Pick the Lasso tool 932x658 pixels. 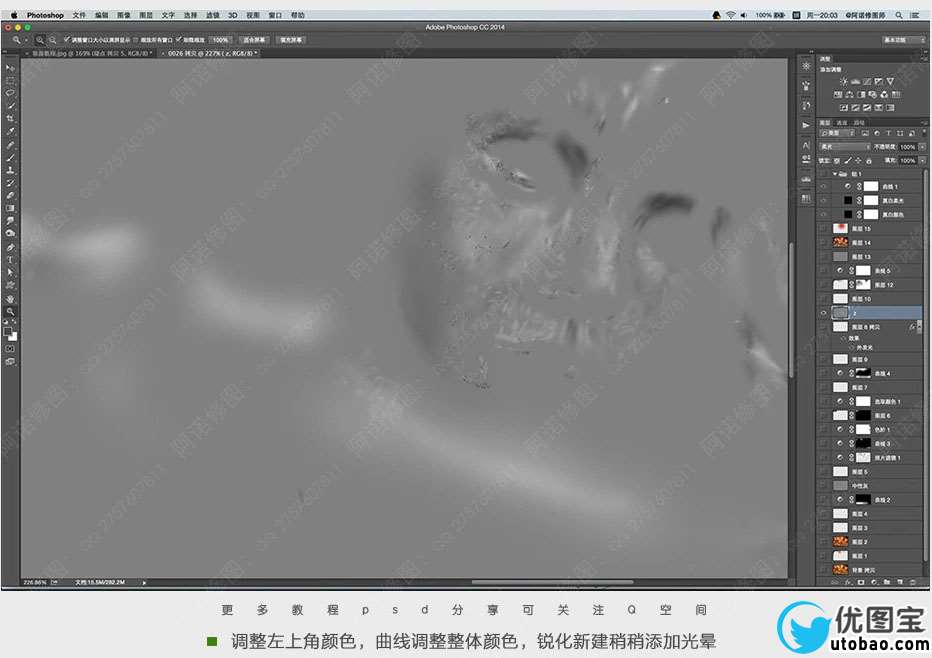click(x=11, y=92)
